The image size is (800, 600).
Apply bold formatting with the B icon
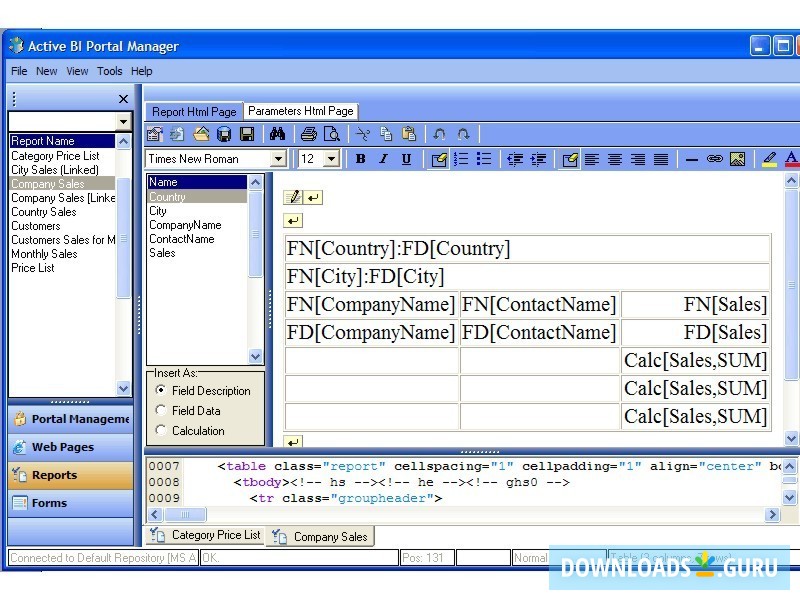click(x=360, y=158)
